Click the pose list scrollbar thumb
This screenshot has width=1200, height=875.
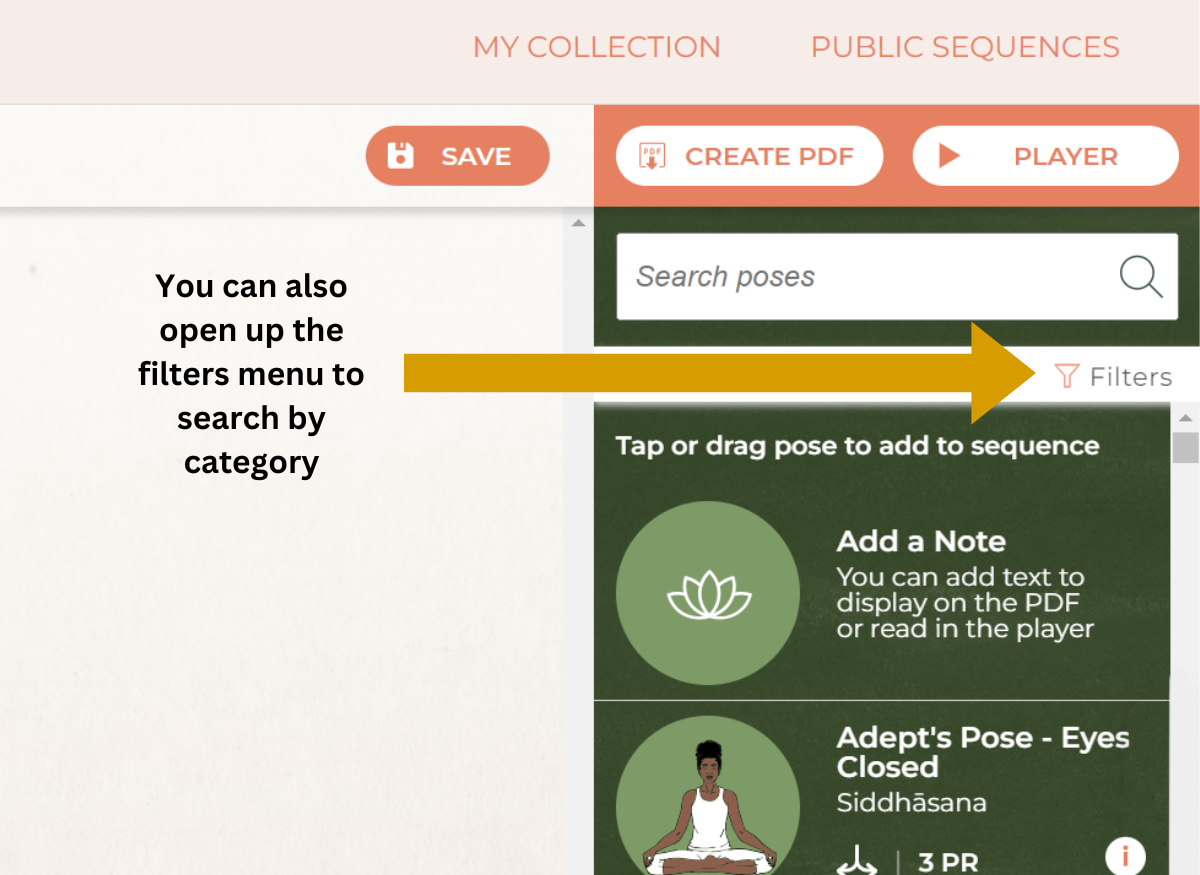click(x=1185, y=447)
